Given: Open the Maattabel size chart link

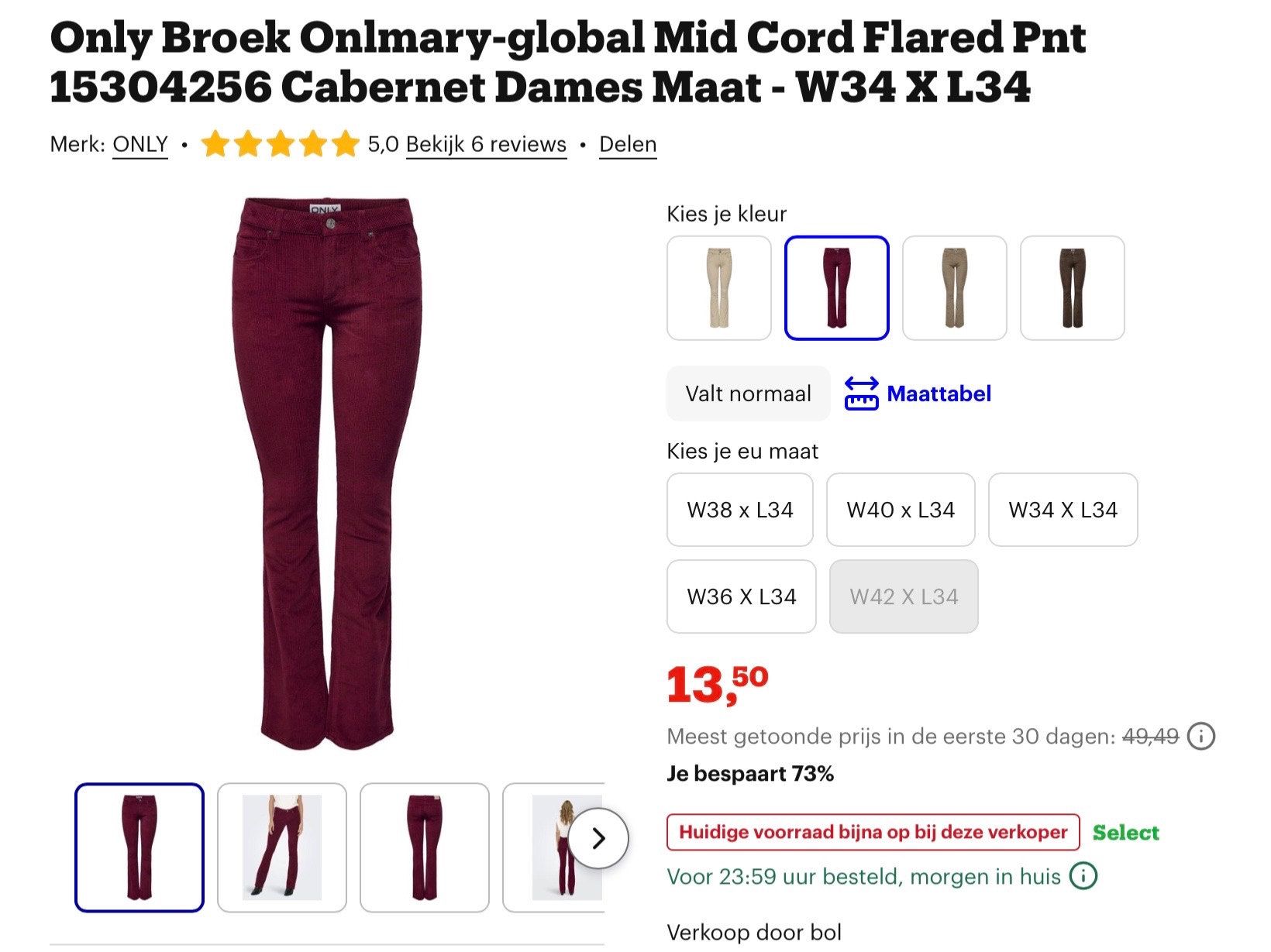Looking at the screenshot, I should pyautogui.click(x=939, y=394).
